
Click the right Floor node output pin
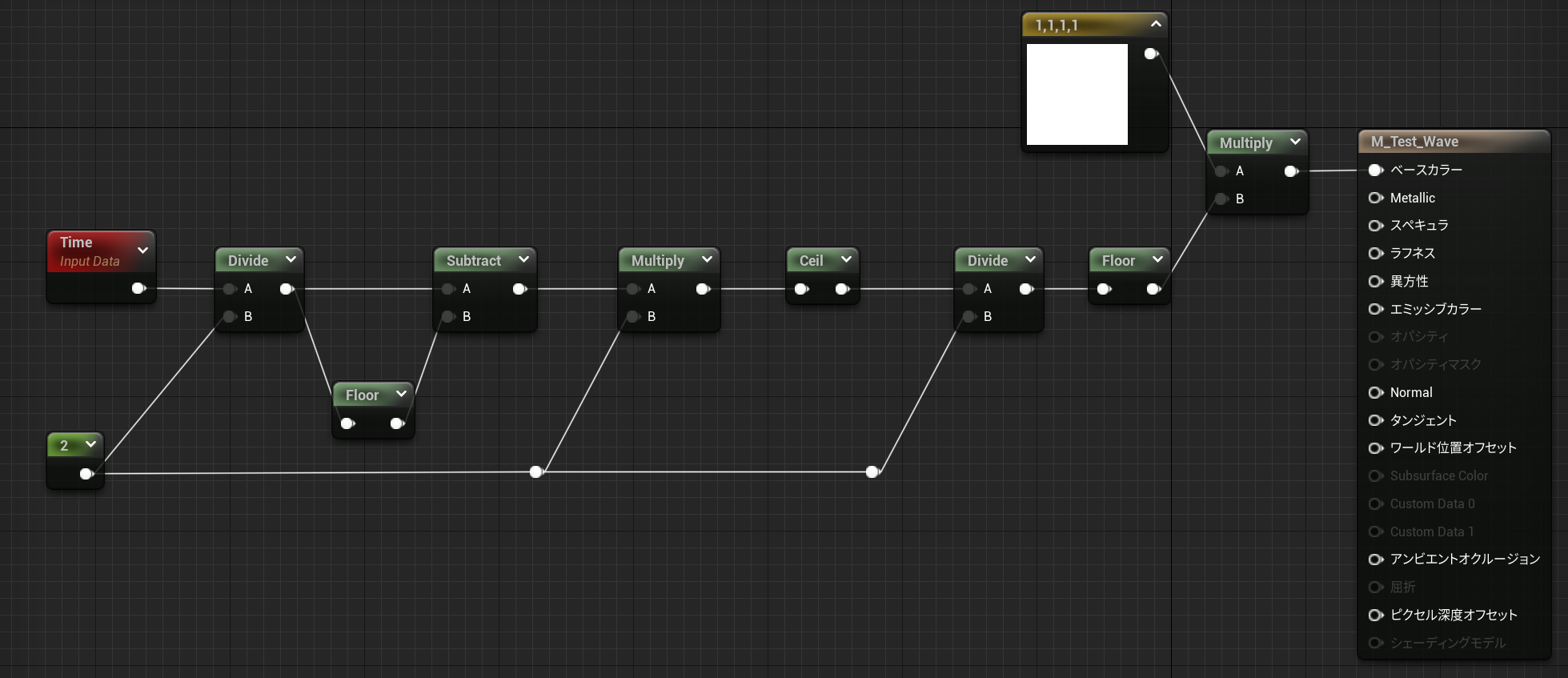tap(1153, 289)
